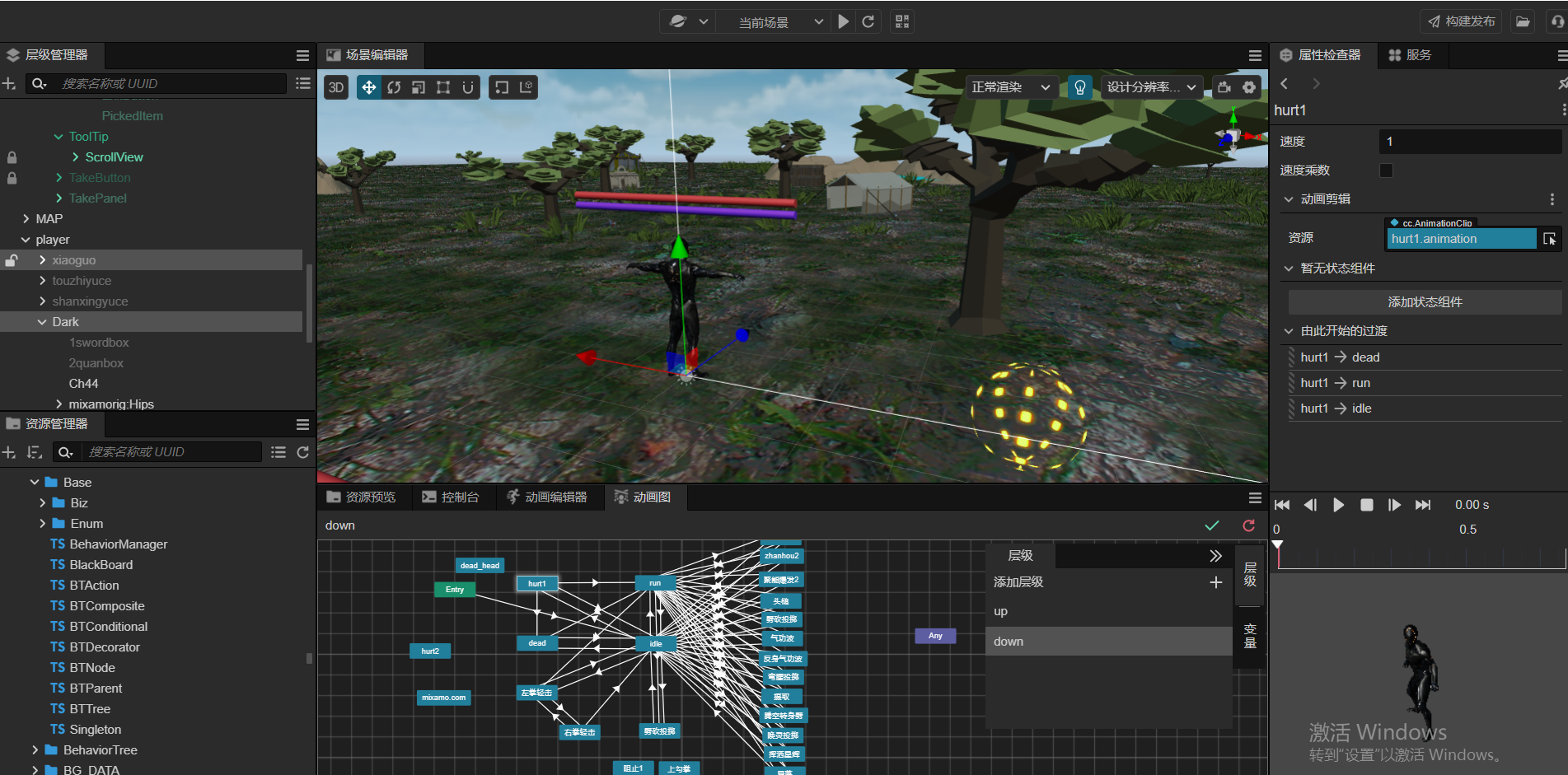Viewport: 1568px width, 775px height.
Task: Locate hurt1.animation asset picker icon
Action: click(1550, 239)
